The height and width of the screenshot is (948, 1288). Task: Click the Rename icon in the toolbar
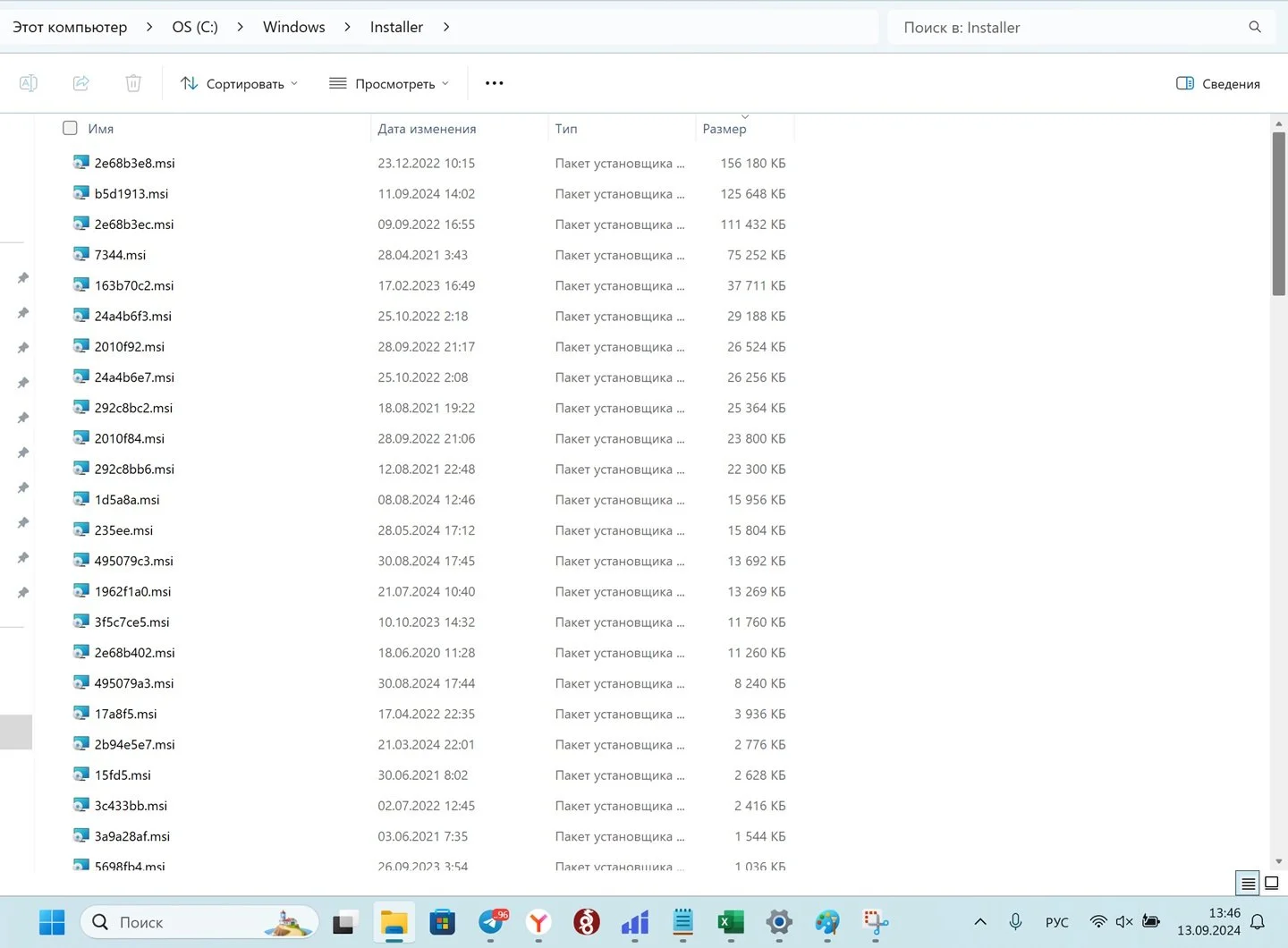point(28,83)
